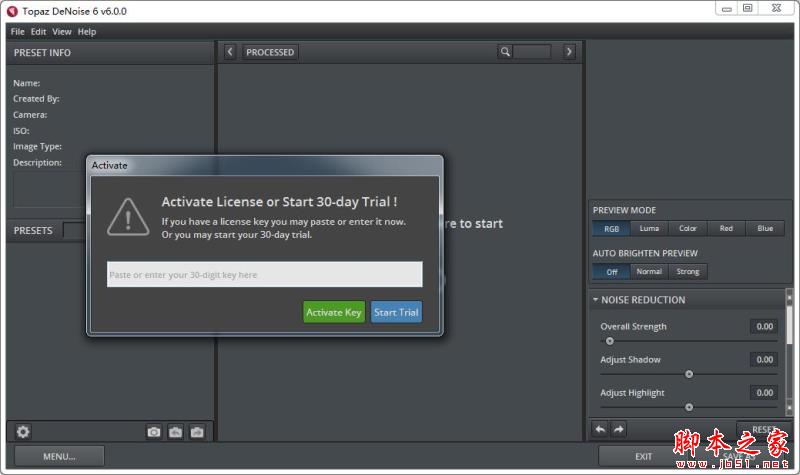Select RGB preview mode
The width and height of the screenshot is (800, 475).
point(611,229)
